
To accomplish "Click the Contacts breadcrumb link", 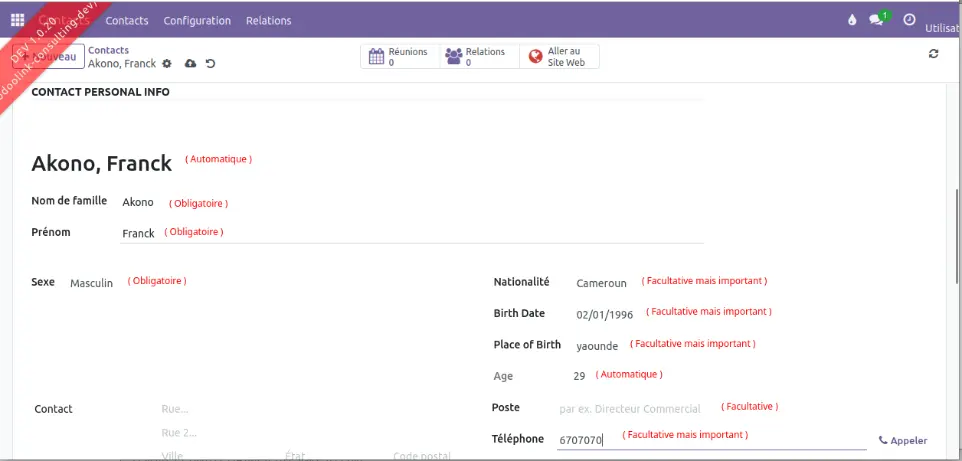I will 108,50.
